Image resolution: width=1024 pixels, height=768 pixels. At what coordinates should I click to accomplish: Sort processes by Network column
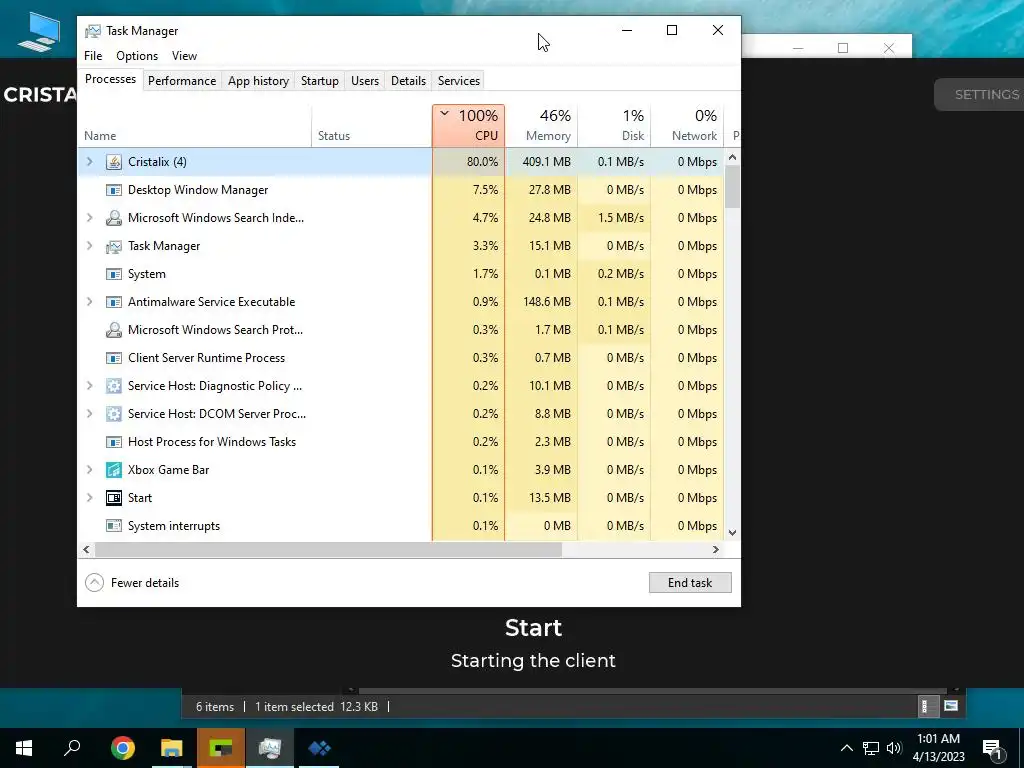[688, 125]
